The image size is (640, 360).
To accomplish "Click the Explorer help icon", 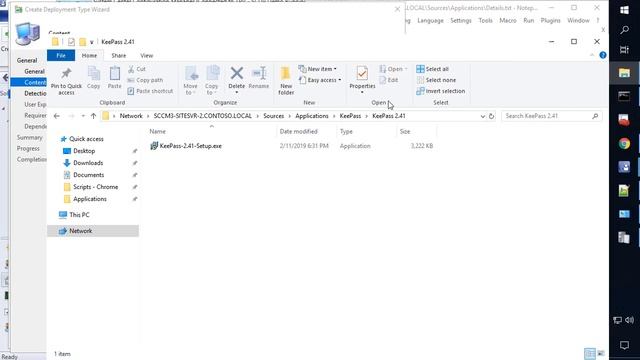I will [x=603, y=55].
